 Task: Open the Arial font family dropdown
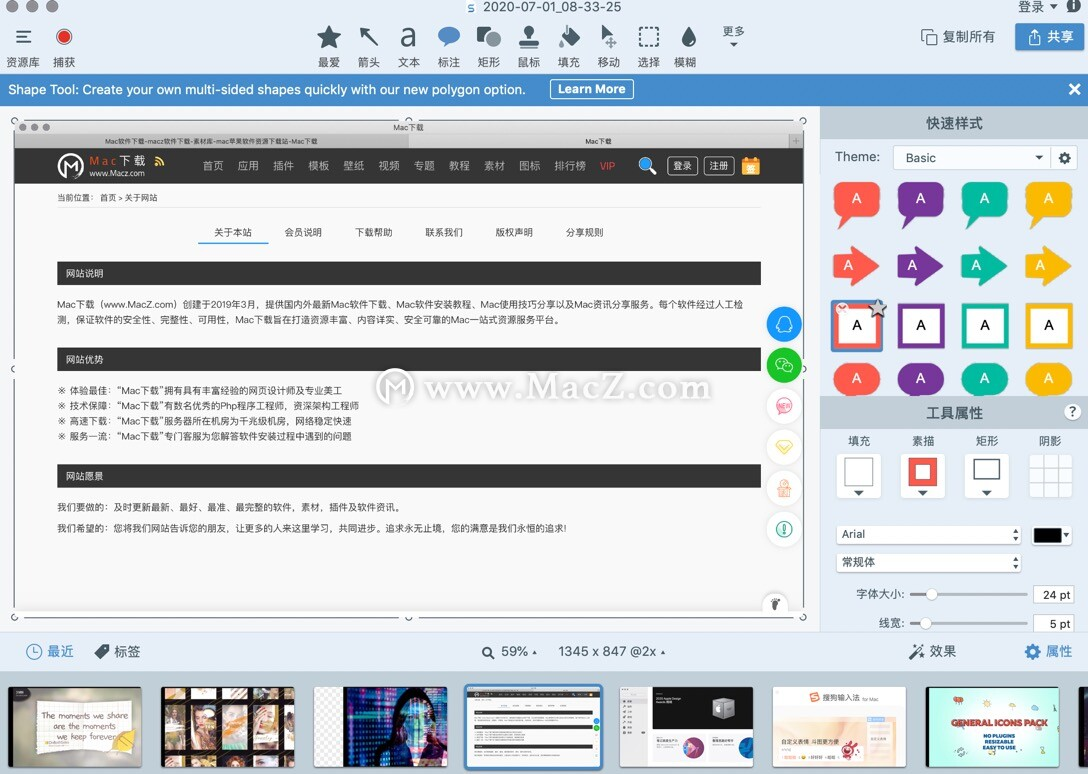[x=928, y=534]
